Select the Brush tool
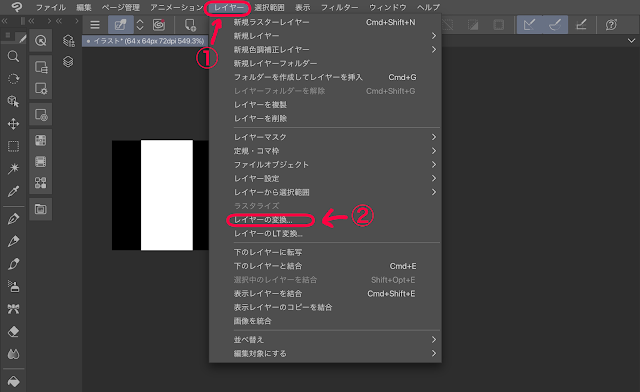 point(13,264)
